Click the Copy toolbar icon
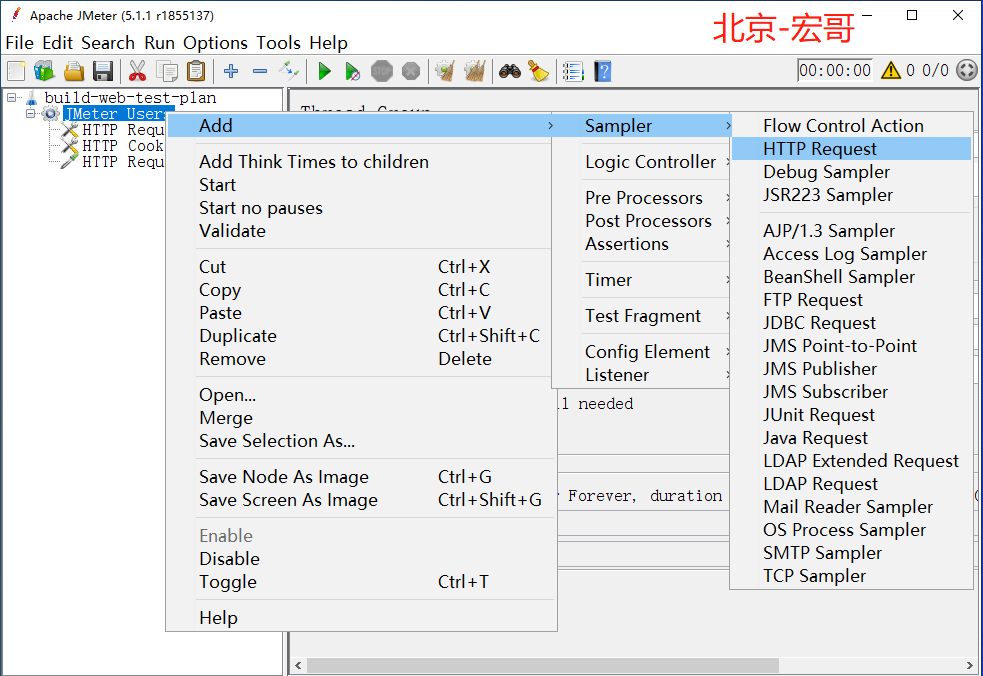The height and width of the screenshot is (676, 983). click(167, 71)
